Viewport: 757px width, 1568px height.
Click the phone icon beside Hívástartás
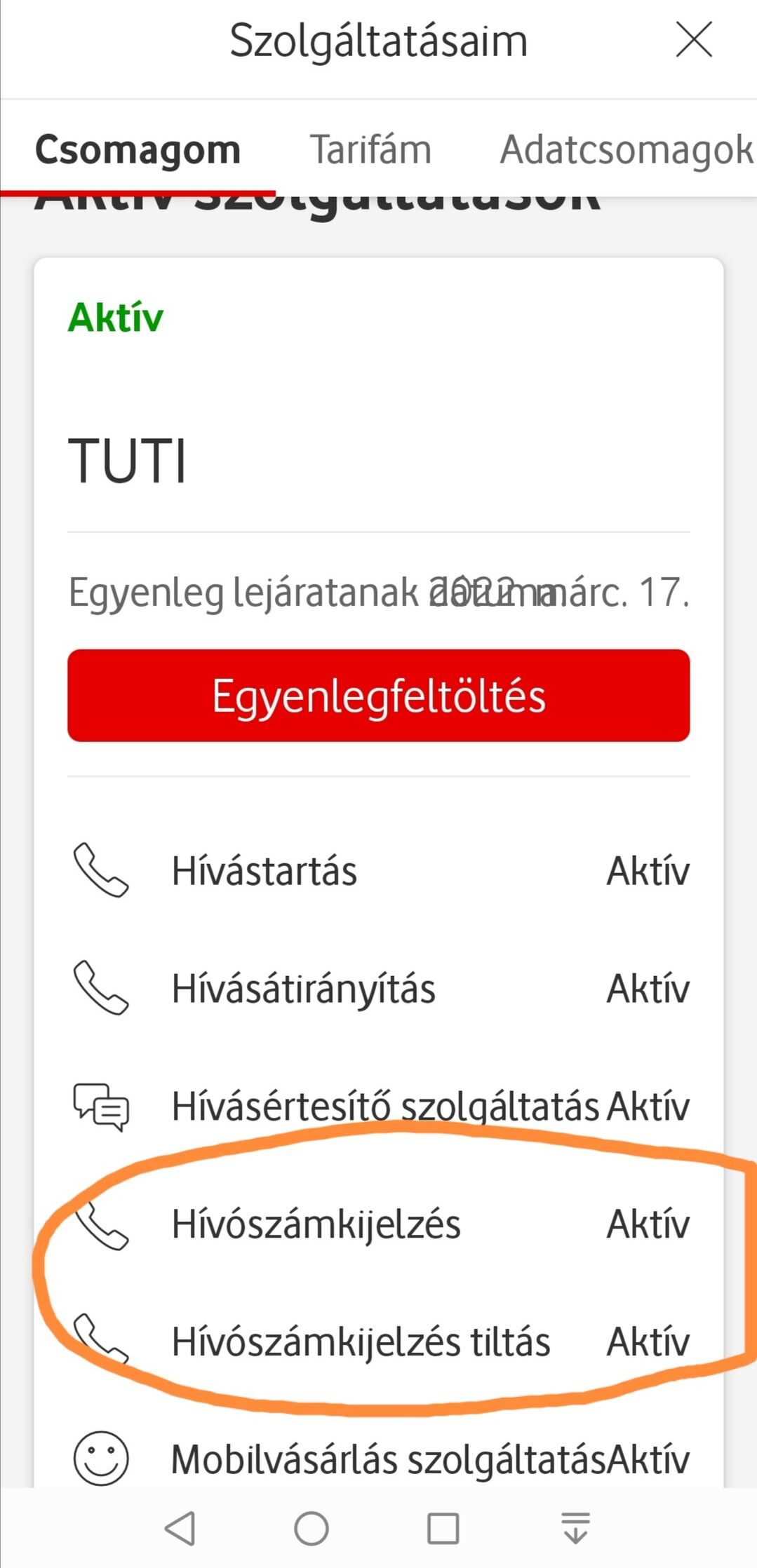101,870
